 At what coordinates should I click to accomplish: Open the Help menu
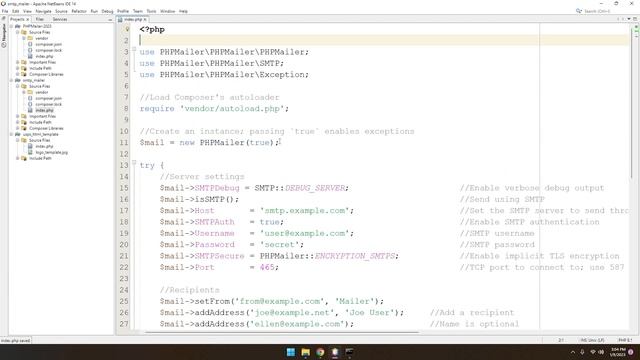tap(183, 11)
